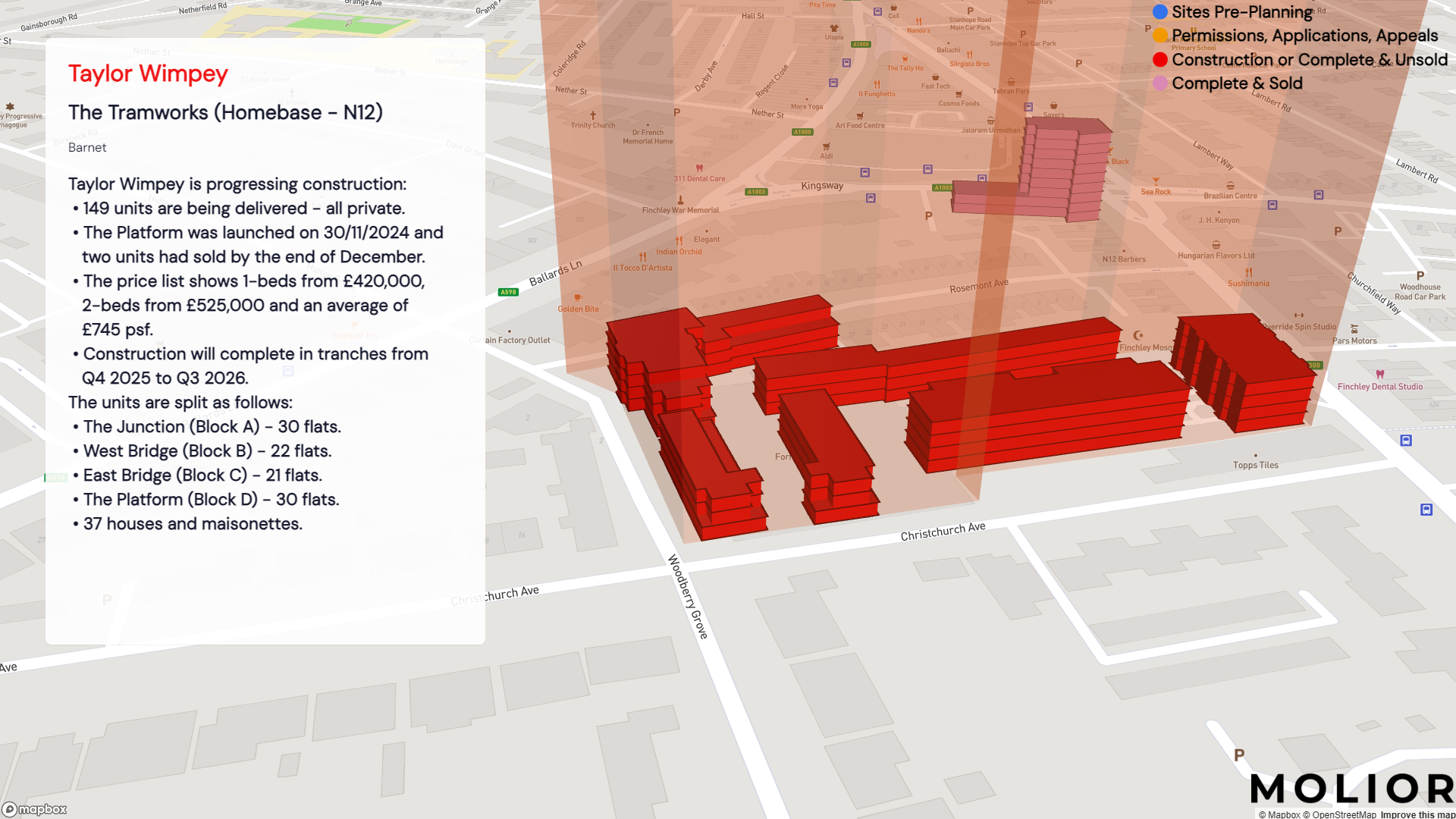Click the MOLIOR logo
Viewport: 1456px width, 819px height.
pyautogui.click(x=1352, y=789)
